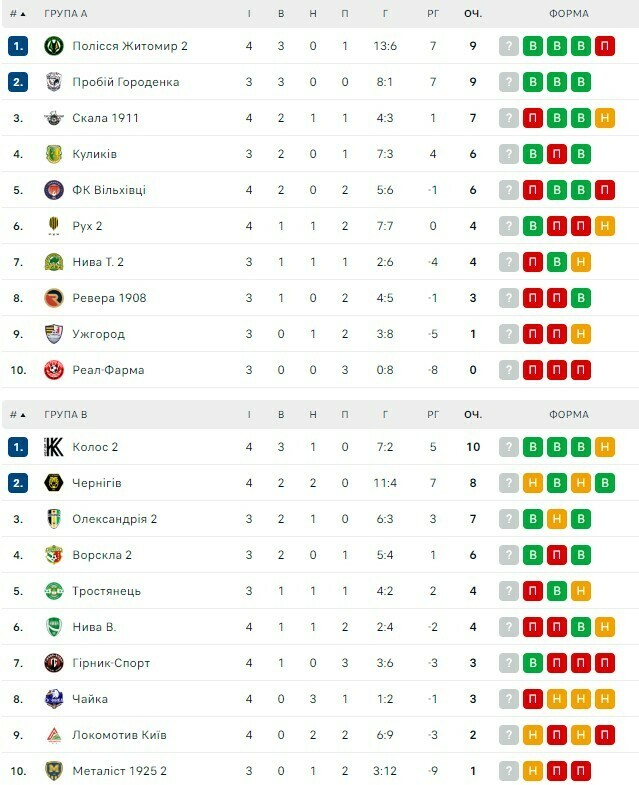Screen dimensions: 639x785
Task: Sort Group A by points column ОЧ.
Action: (x=473, y=14)
